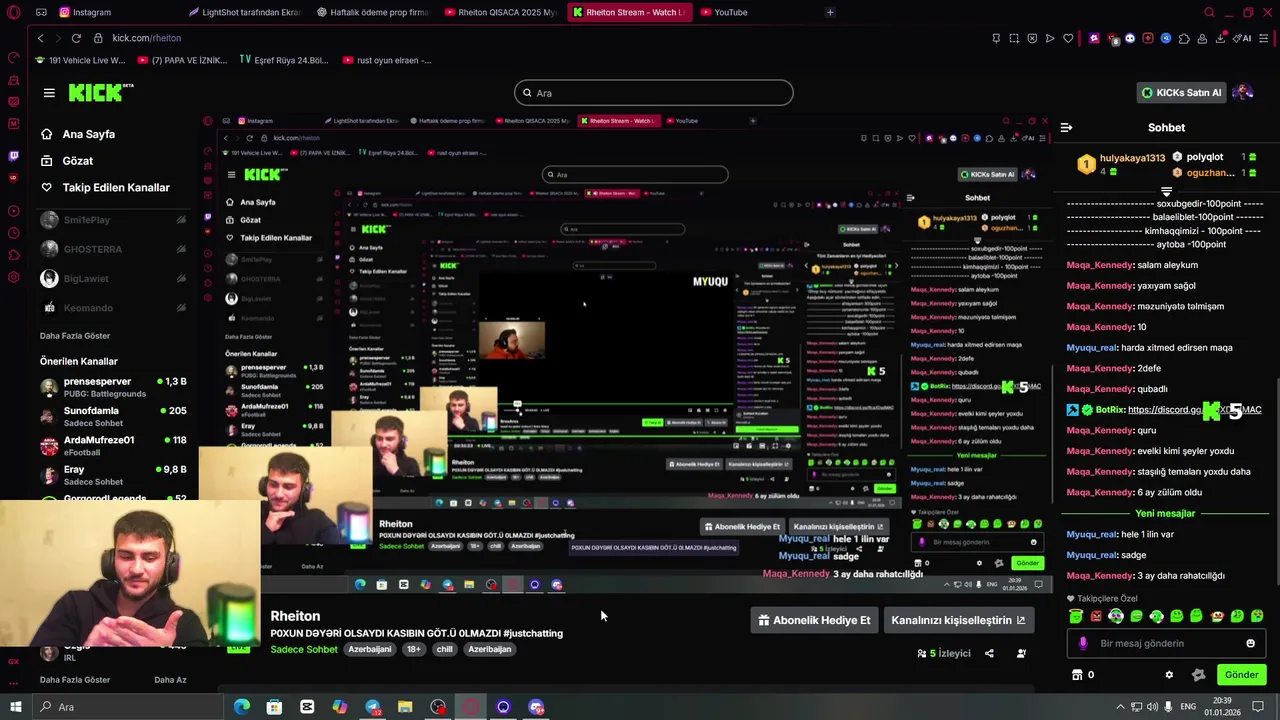The width and height of the screenshot is (1280, 720).
Task: Open the Kick hamburger sidebar menu
Action: (x=49, y=93)
